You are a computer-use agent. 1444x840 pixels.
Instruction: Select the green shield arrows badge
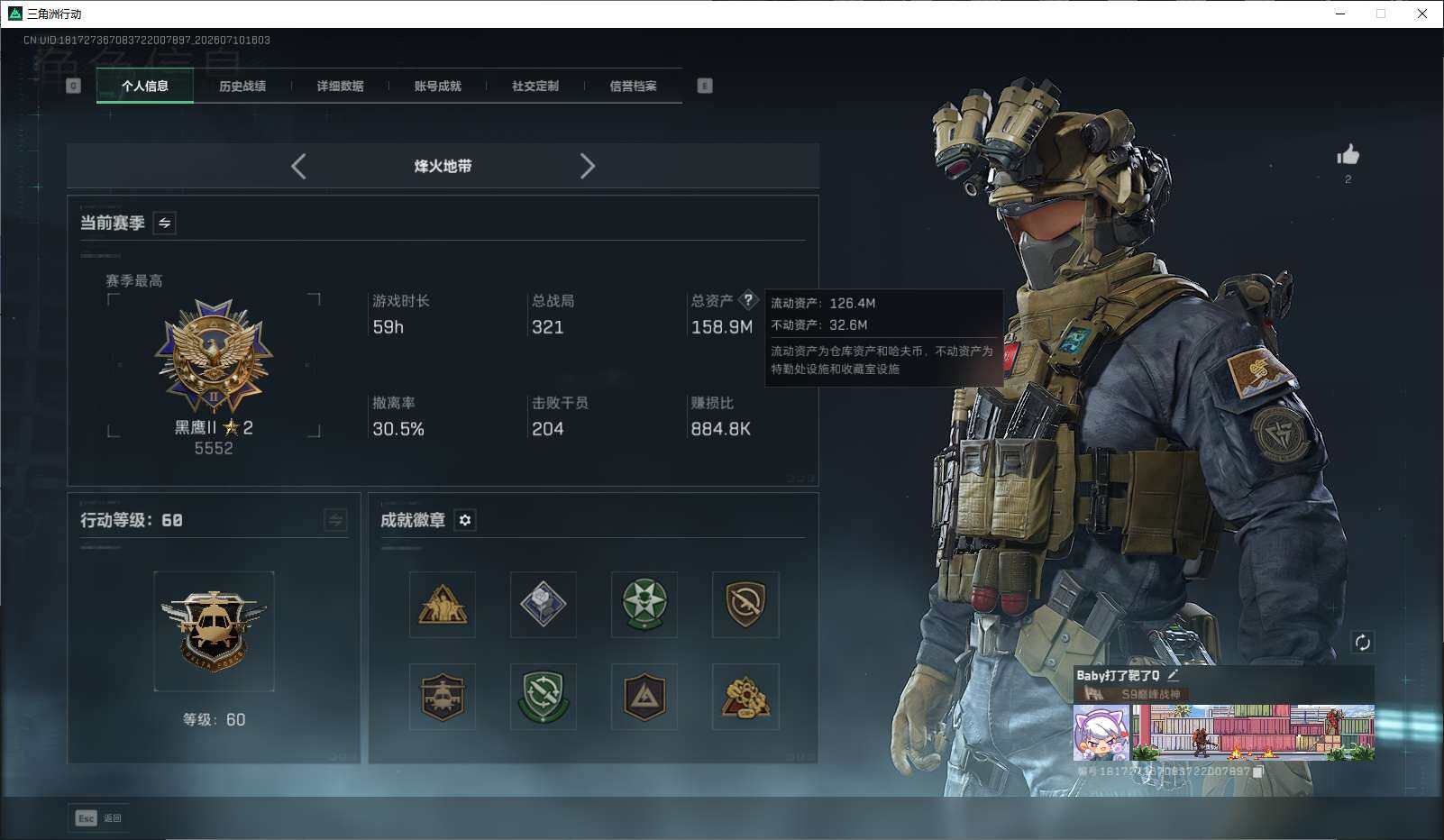pyautogui.click(x=544, y=697)
